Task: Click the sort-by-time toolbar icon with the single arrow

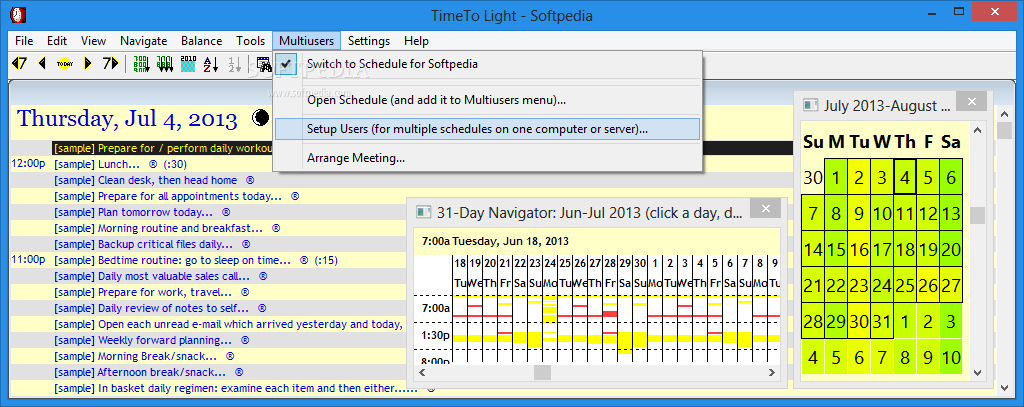Action: tap(141, 63)
